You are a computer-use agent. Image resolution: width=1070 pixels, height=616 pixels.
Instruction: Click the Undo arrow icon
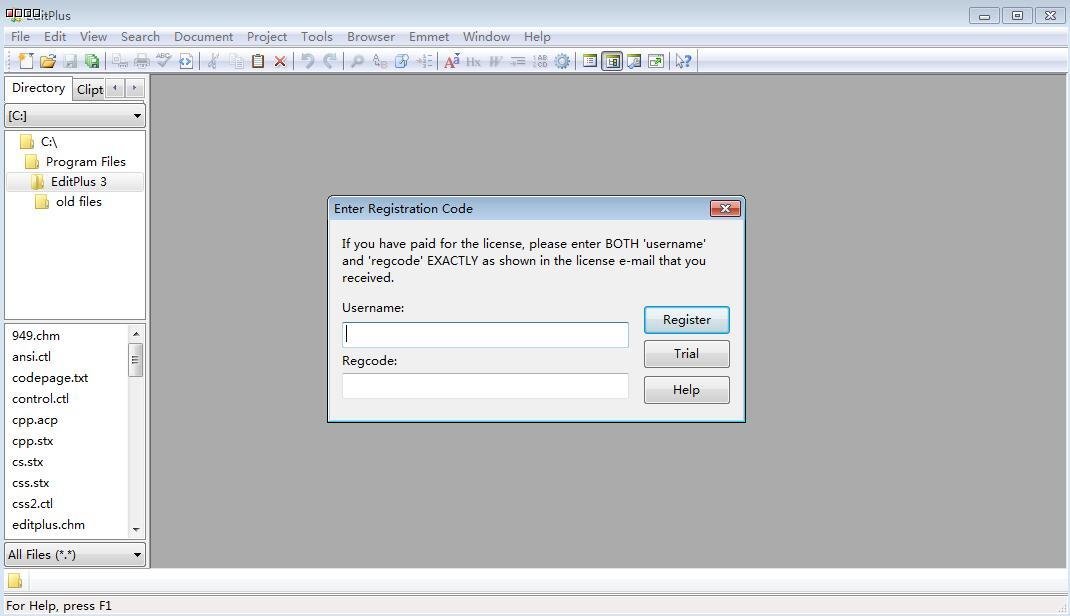308,61
